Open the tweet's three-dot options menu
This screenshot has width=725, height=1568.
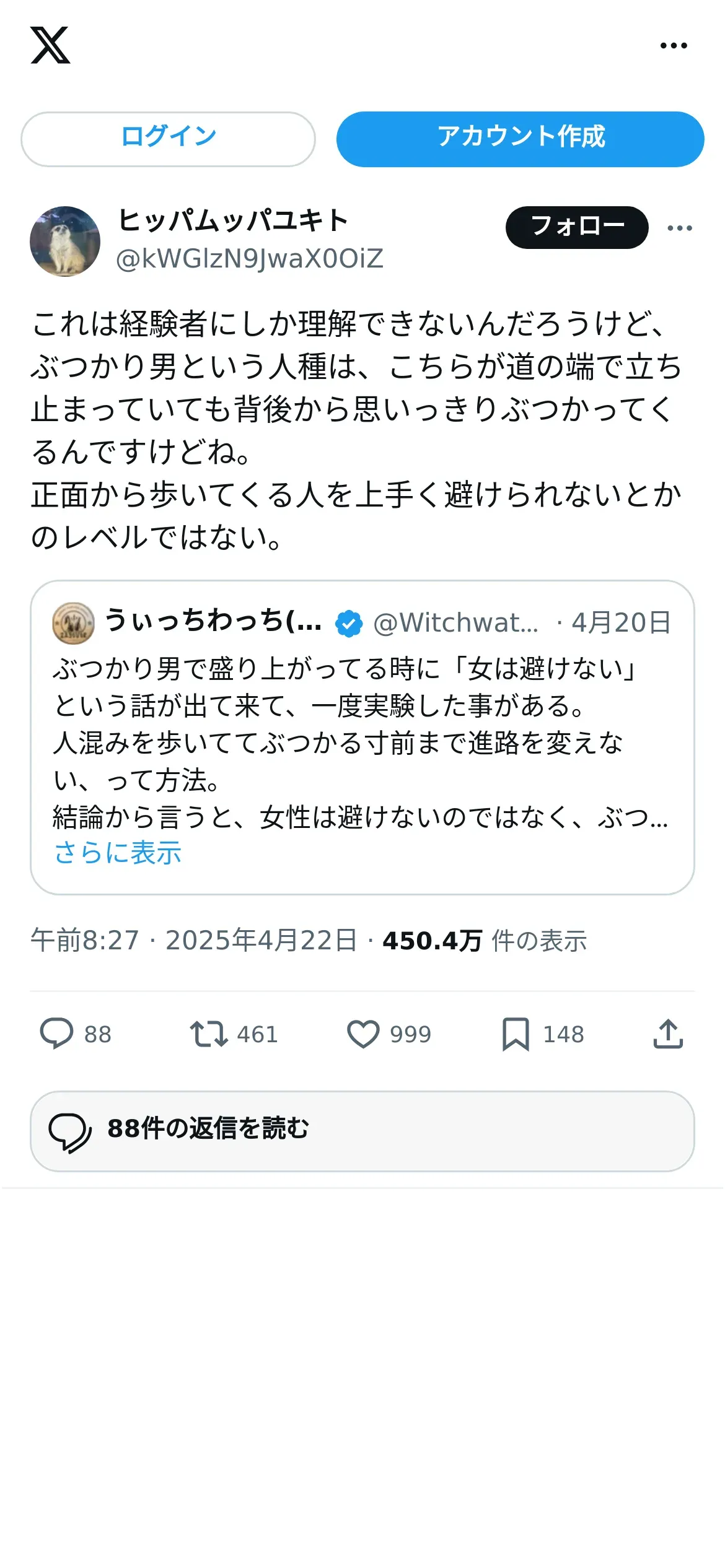(x=680, y=228)
